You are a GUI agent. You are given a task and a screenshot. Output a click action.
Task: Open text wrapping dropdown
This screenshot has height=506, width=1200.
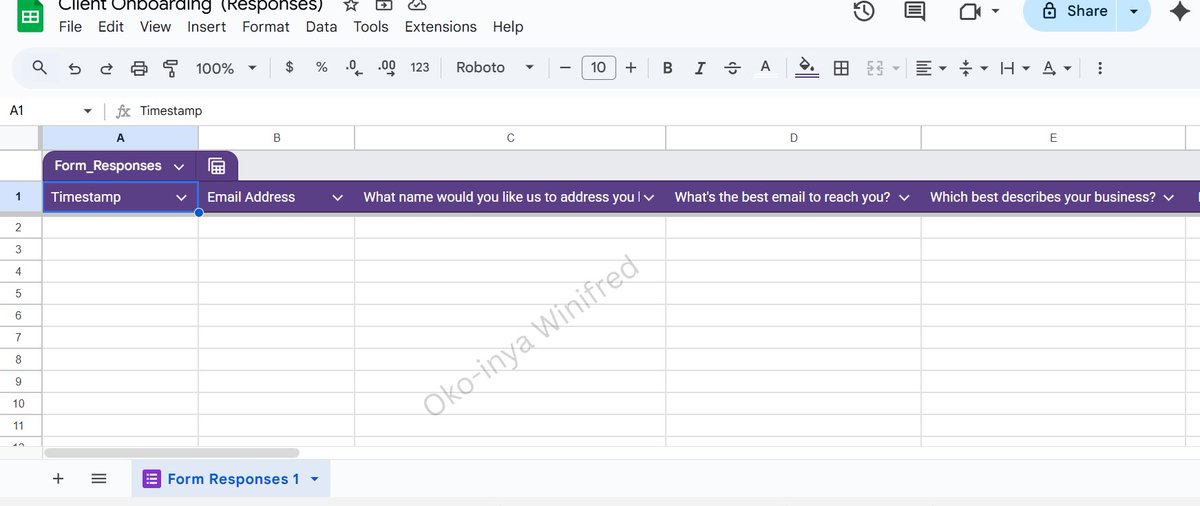pyautogui.click(x=1015, y=68)
